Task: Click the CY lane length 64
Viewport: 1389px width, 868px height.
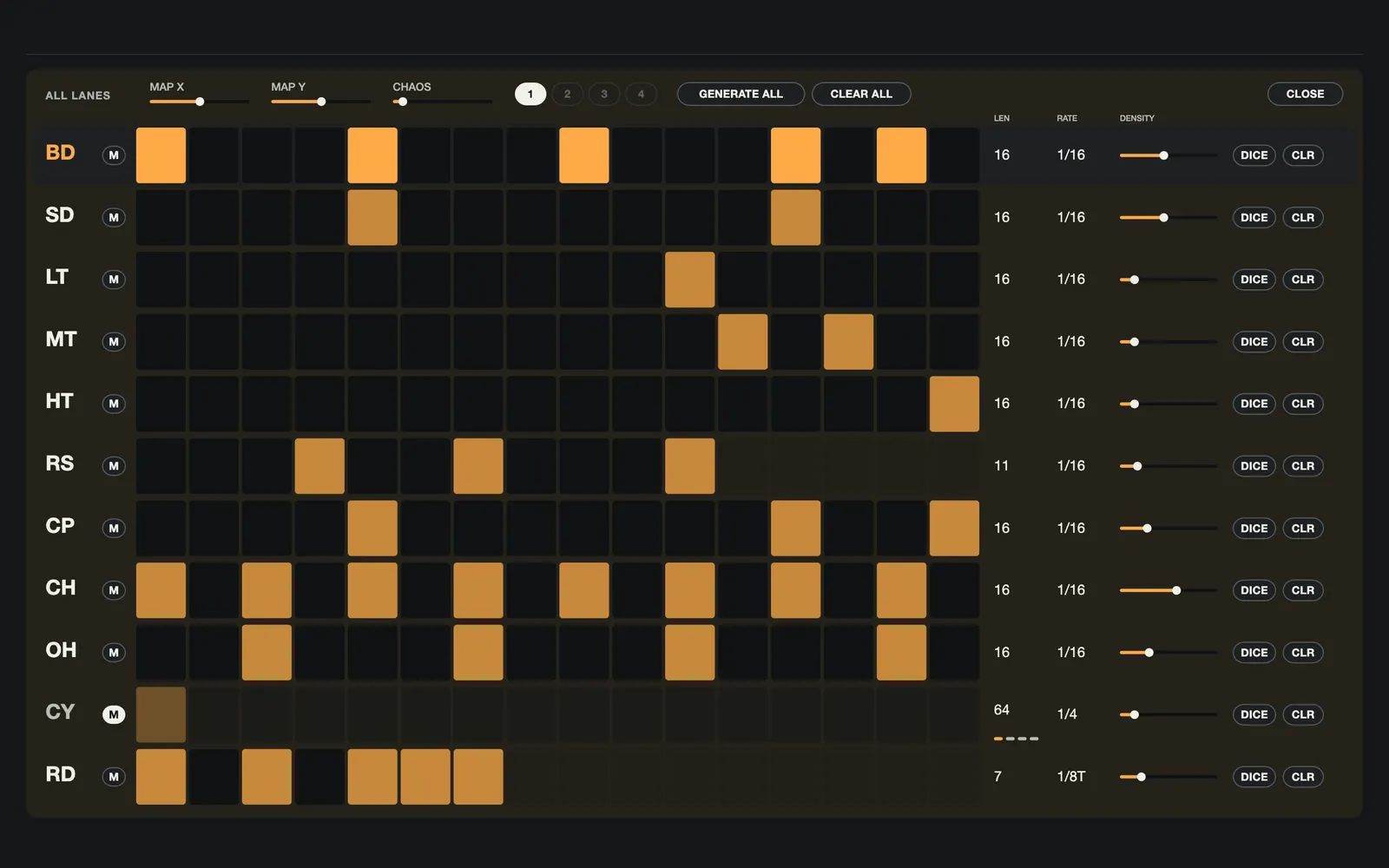Action: [1002, 710]
